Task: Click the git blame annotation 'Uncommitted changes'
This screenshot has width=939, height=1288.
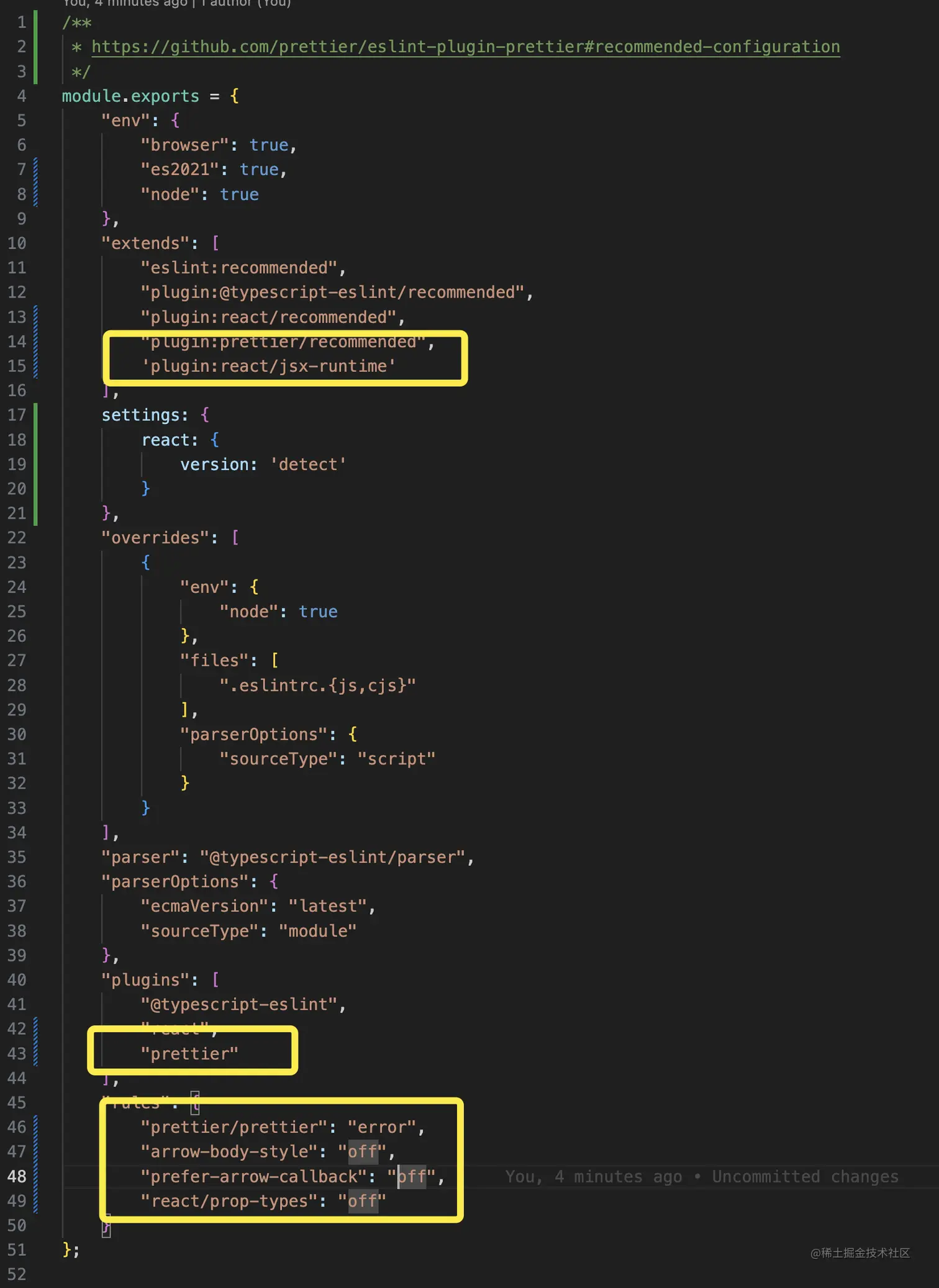Action: tap(805, 1177)
